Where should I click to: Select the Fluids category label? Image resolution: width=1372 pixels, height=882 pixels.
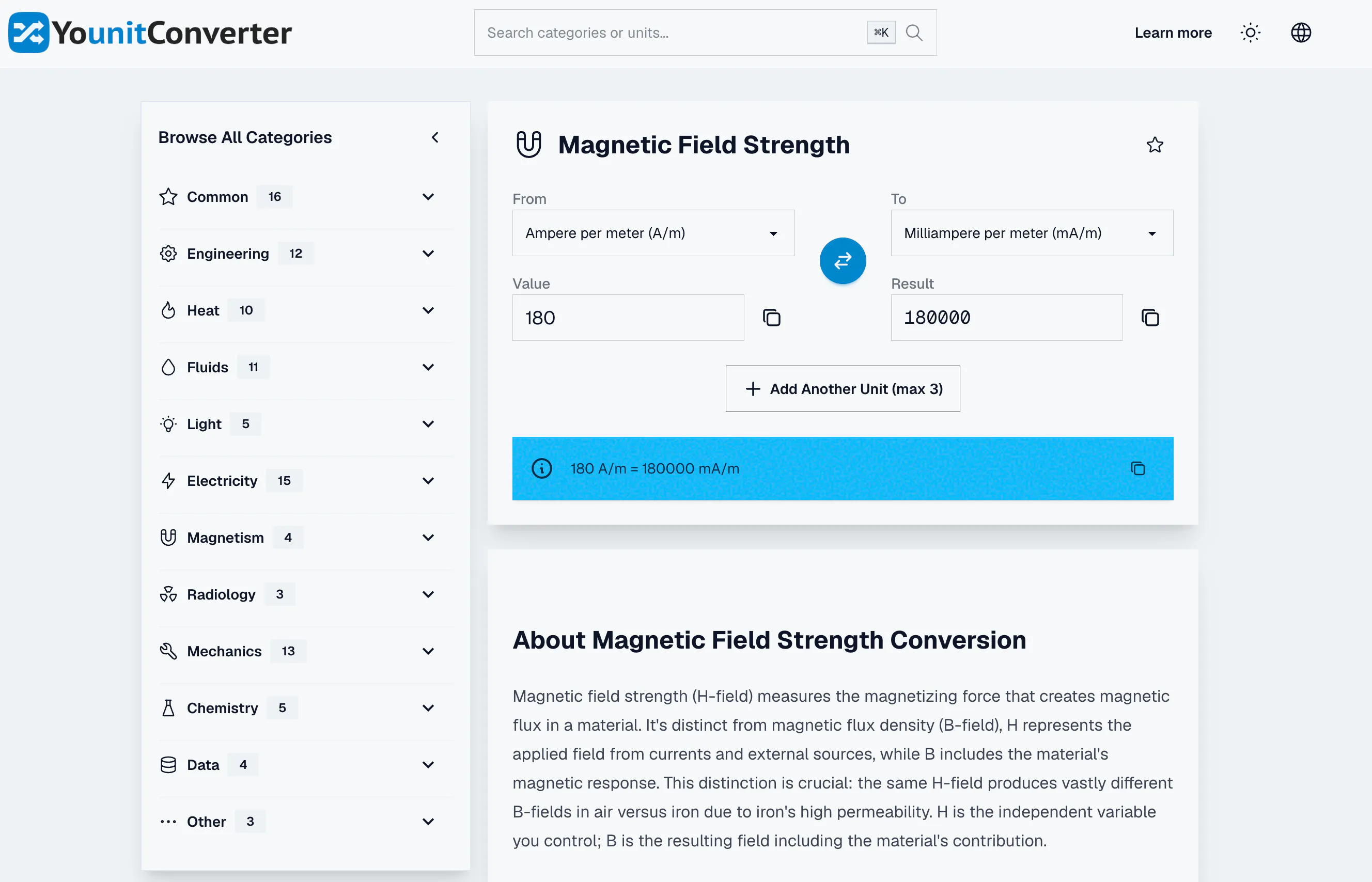coord(207,367)
